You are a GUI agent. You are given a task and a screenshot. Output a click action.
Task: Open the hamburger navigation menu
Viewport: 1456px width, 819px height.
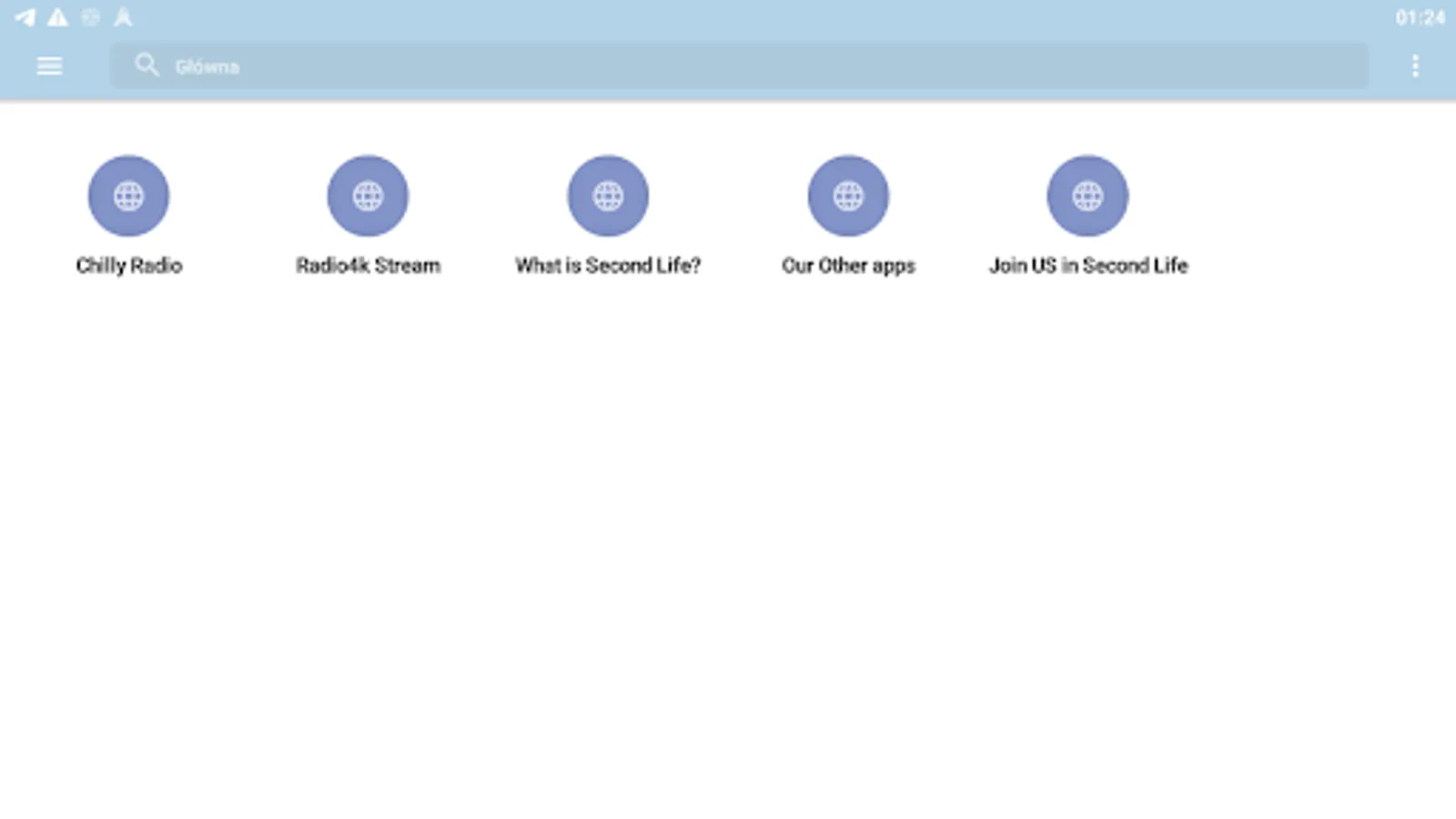(49, 66)
